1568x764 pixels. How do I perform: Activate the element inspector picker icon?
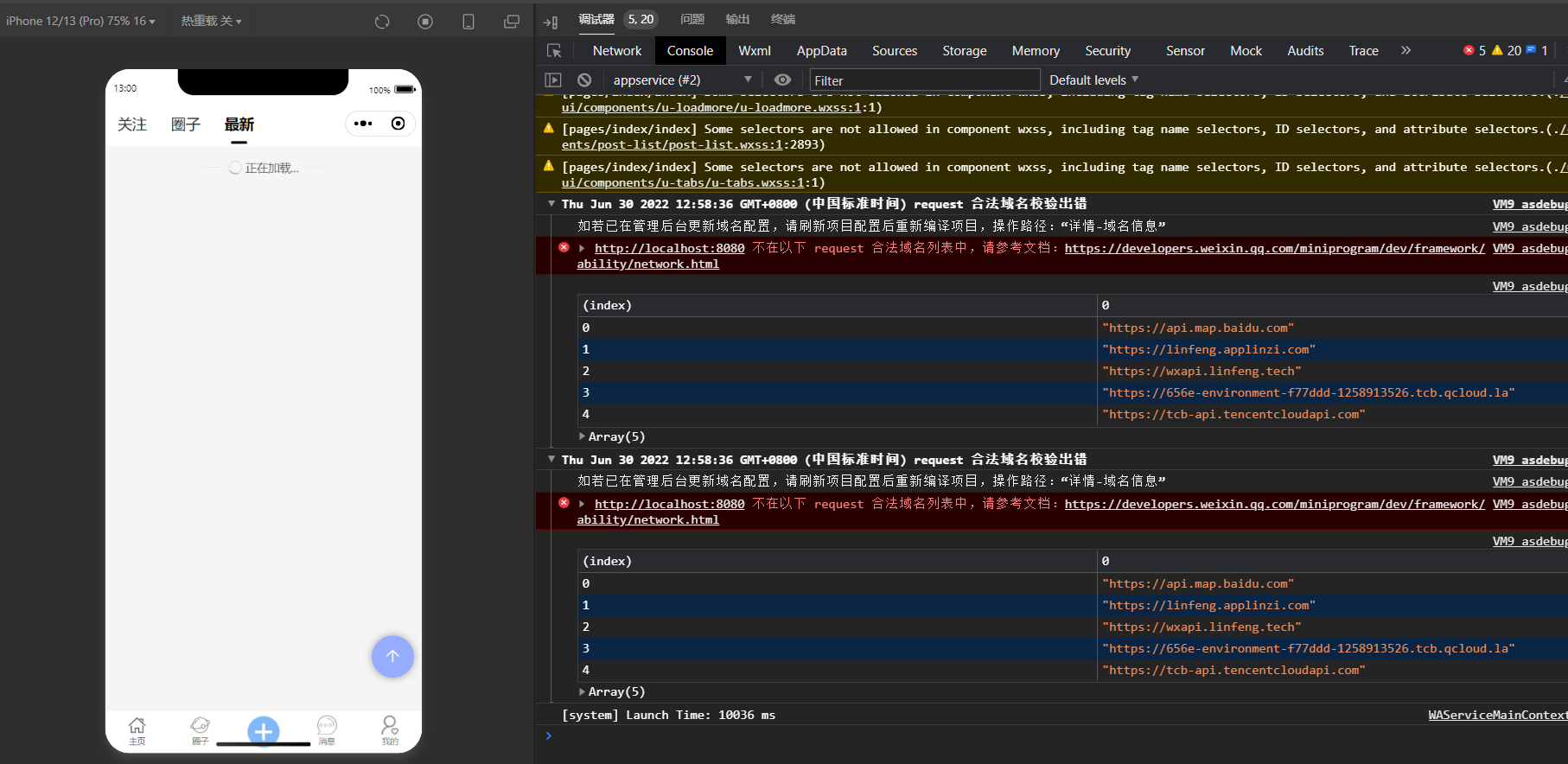[x=555, y=51]
